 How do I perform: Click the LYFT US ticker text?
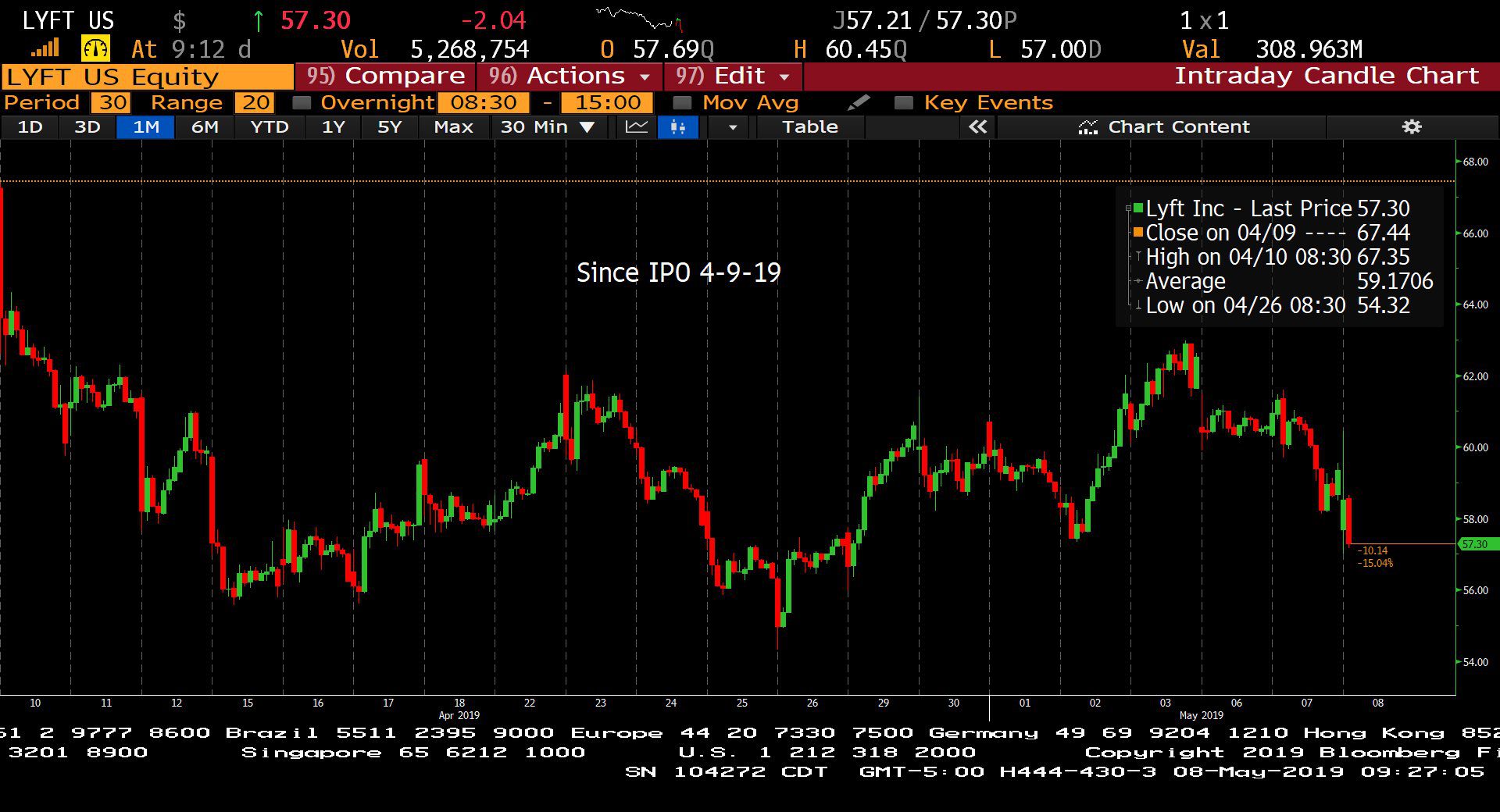[68, 20]
